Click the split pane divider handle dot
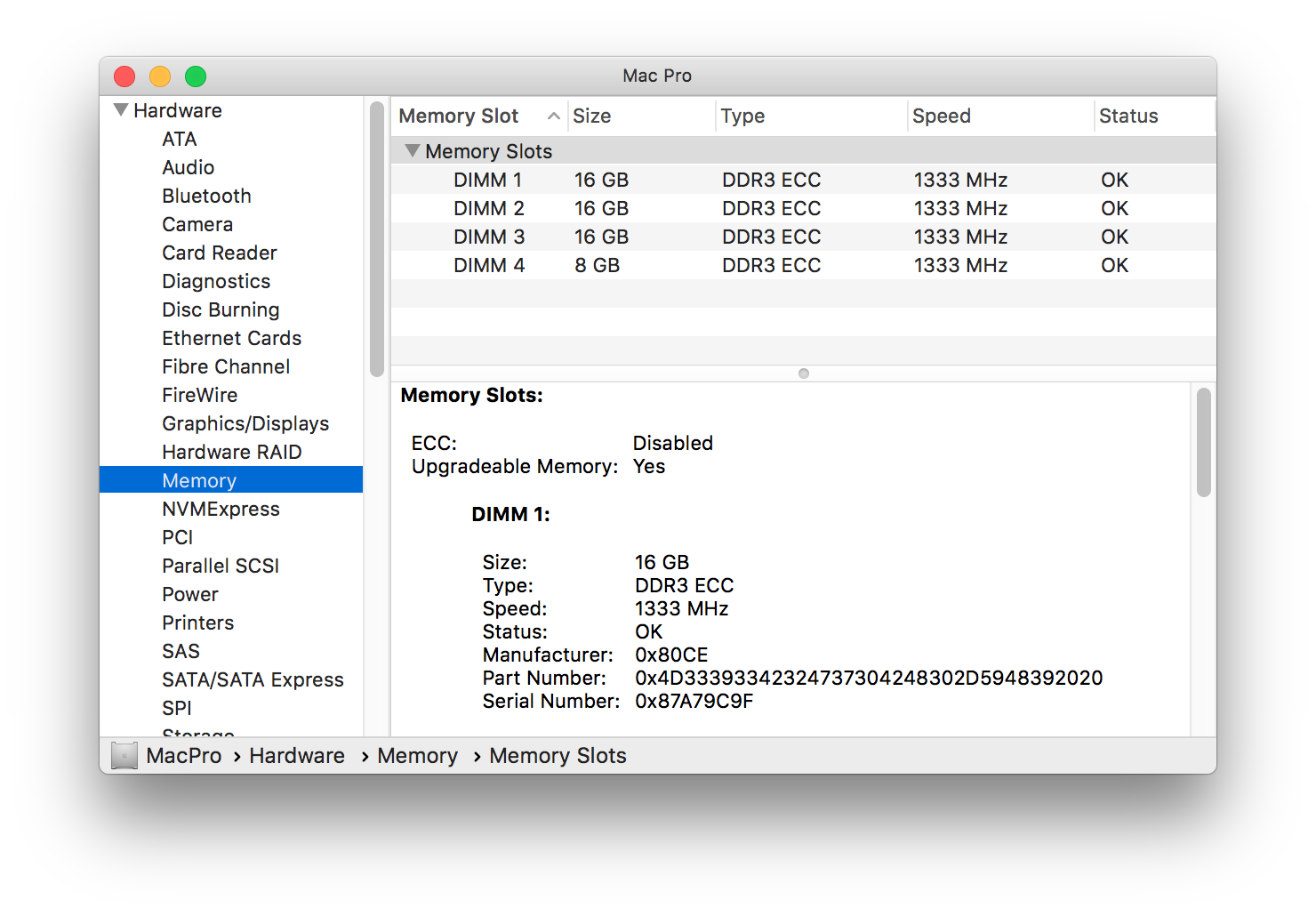 (x=804, y=374)
